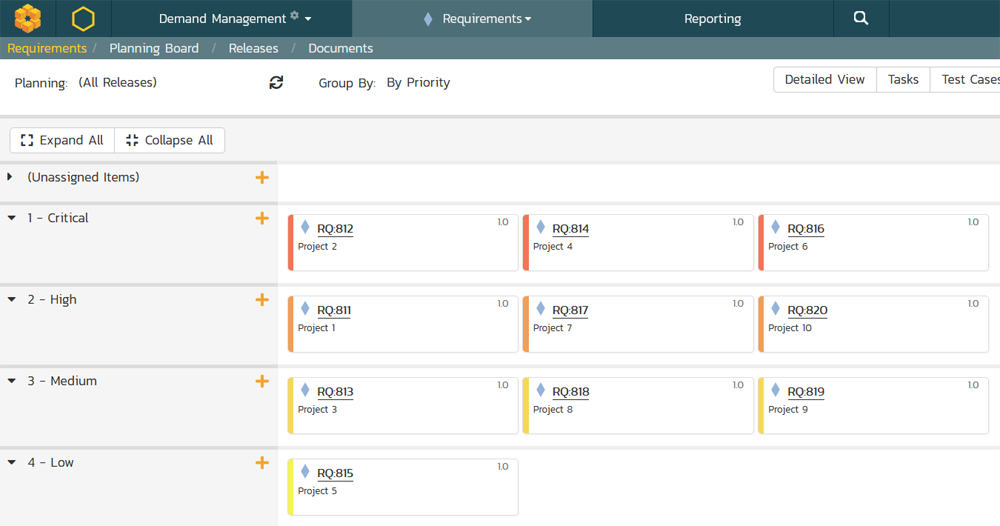Expand the Unassigned Items group

[11, 177]
